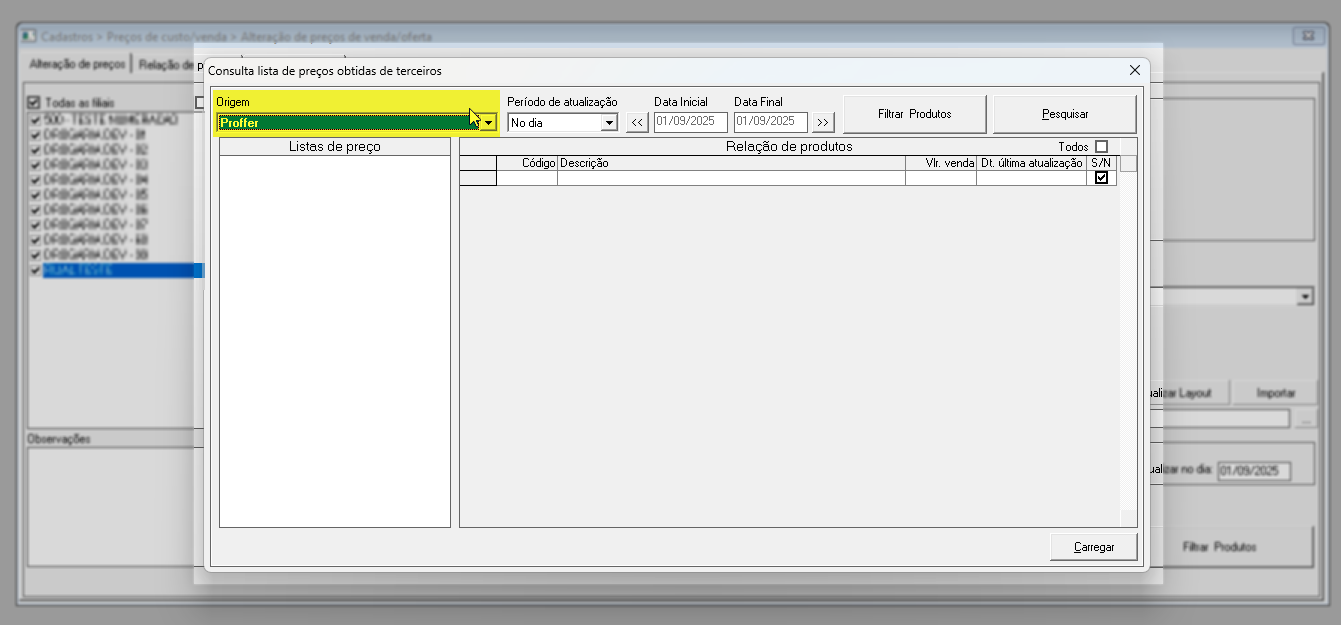Viewport: 1341px width, 625px height.
Task: Click the previous period << arrow button
Action: pyautogui.click(x=637, y=123)
